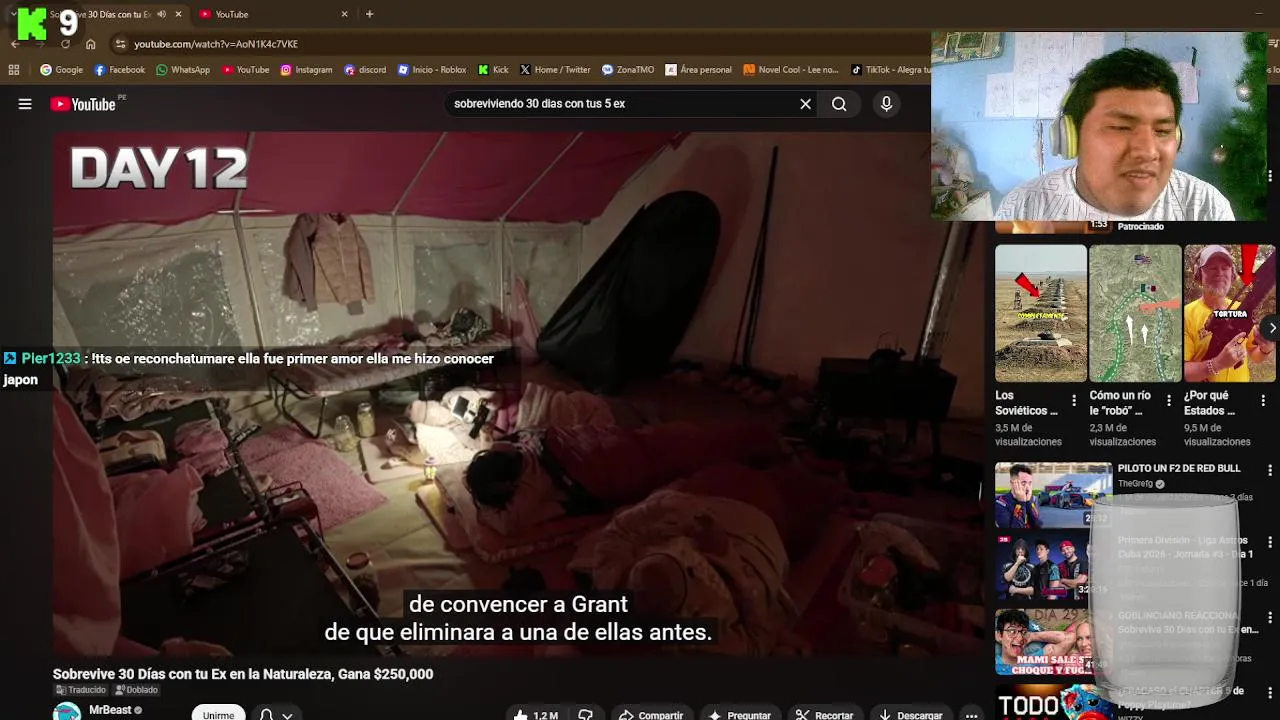Click the video player showing DAY 12
This screenshot has height=720, width=1280.
(x=518, y=394)
